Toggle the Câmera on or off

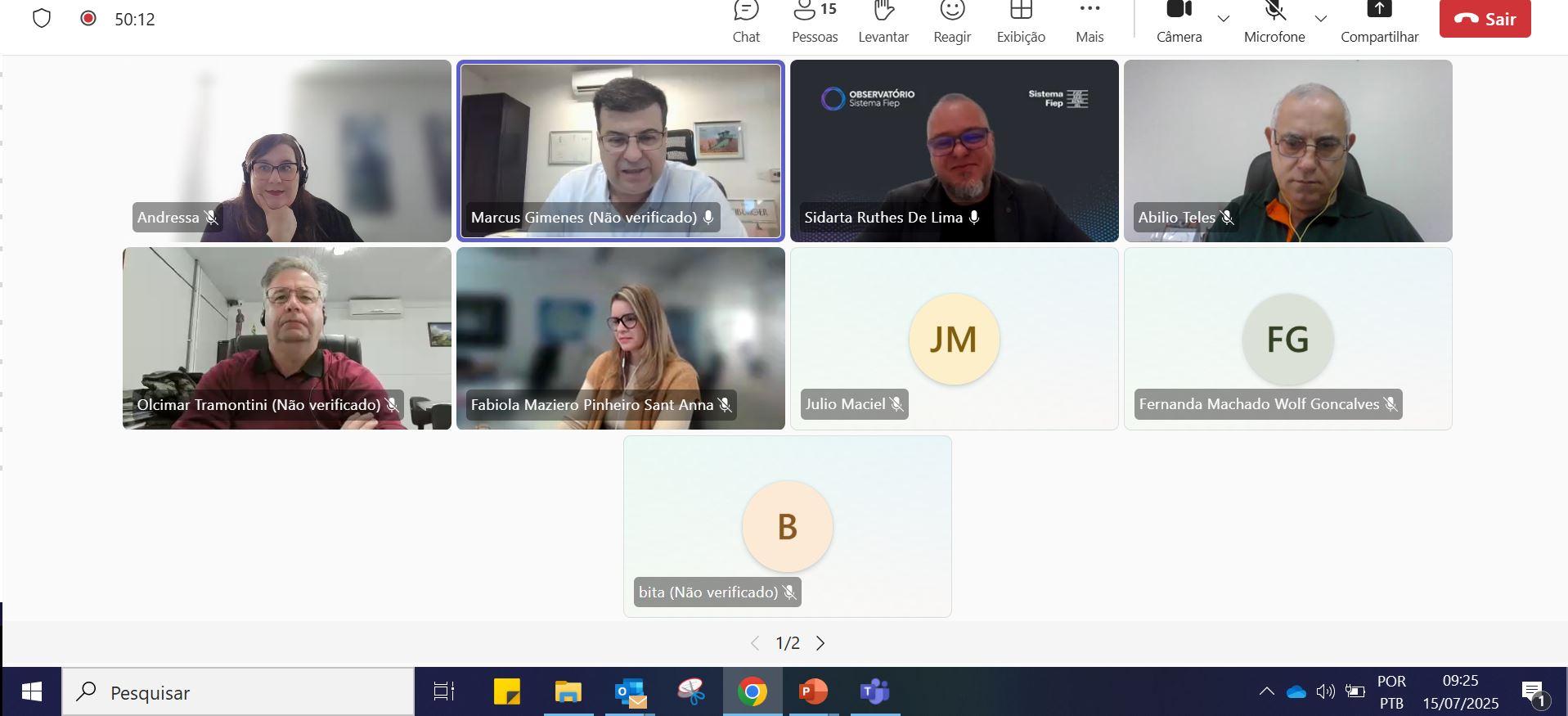pyautogui.click(x=1179, y=21)
